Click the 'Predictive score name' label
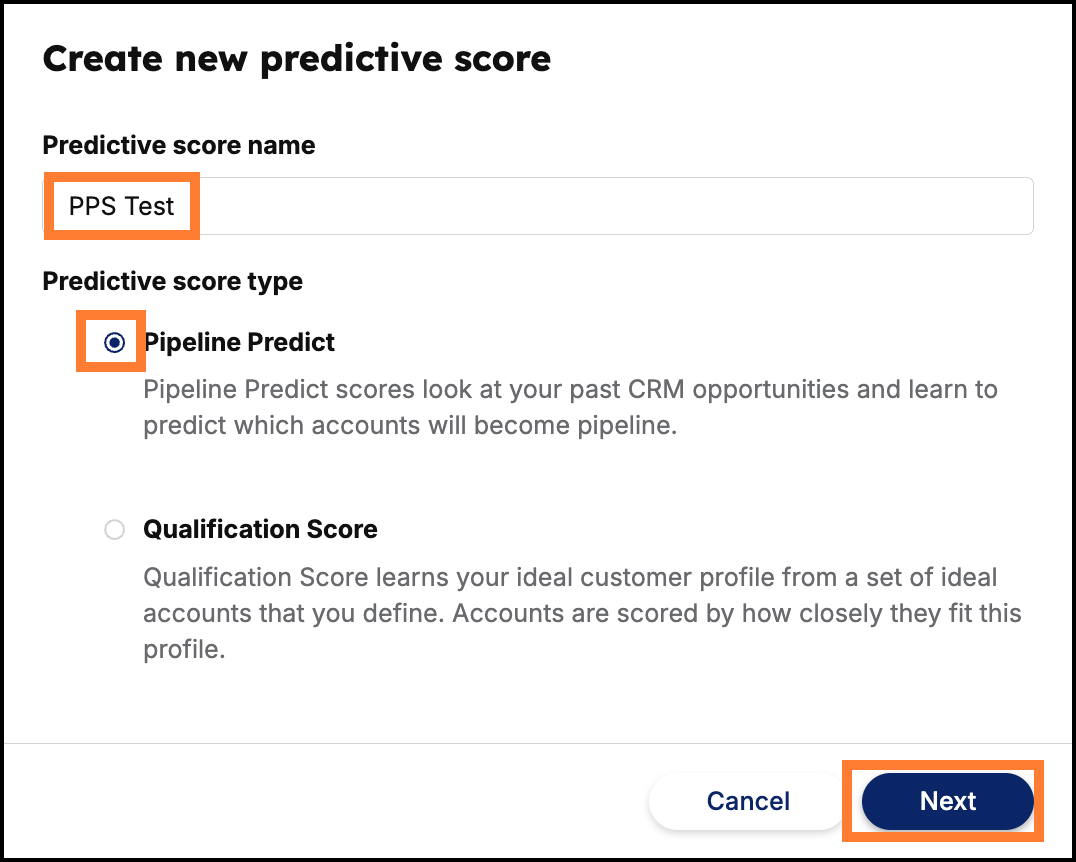 pyautogui.click(x=178, y=145)
